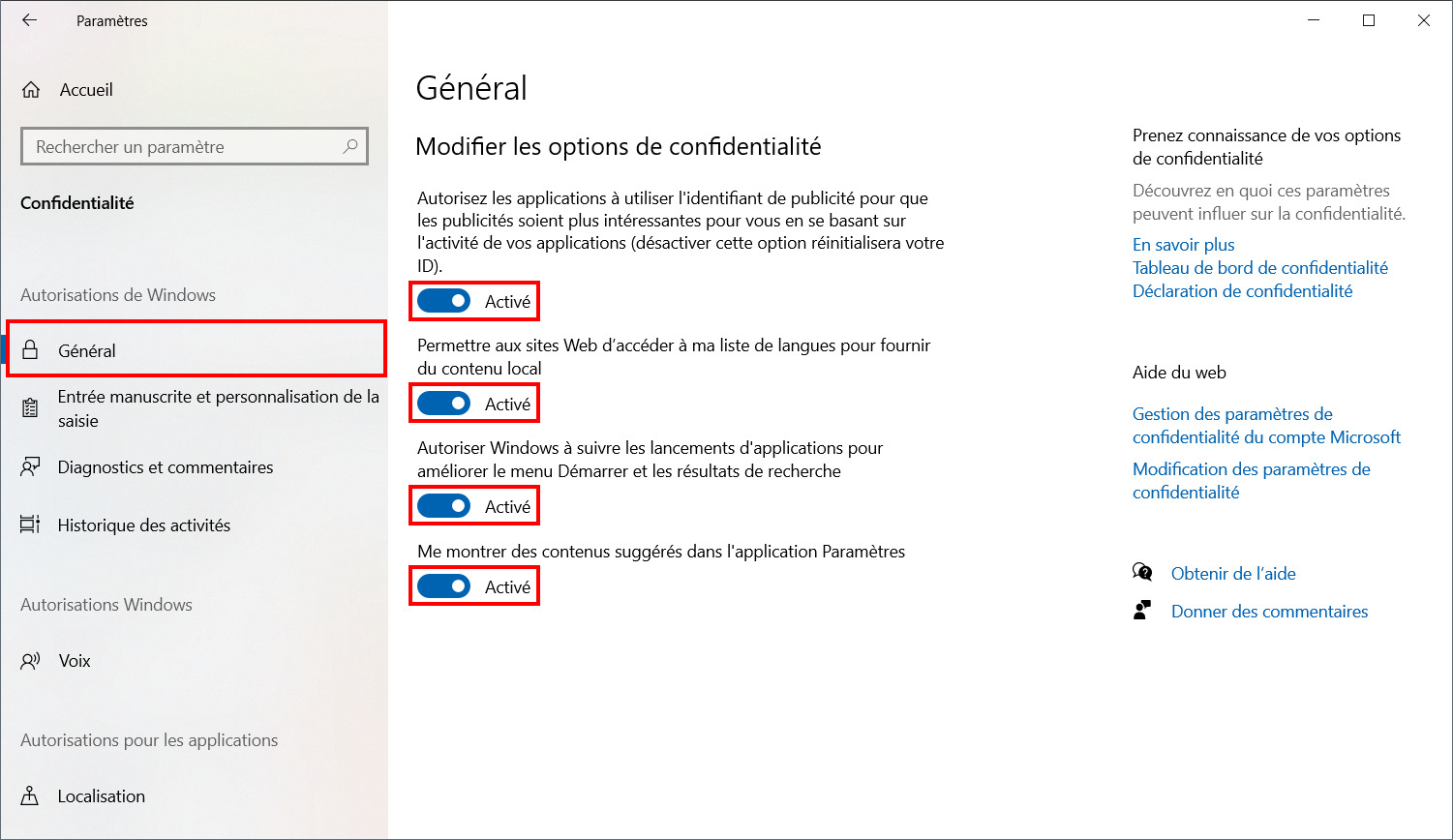1453x840 pixels.
Task: Click the Obtenir de l'aide icon
Action: click(x=1143, y=573)
